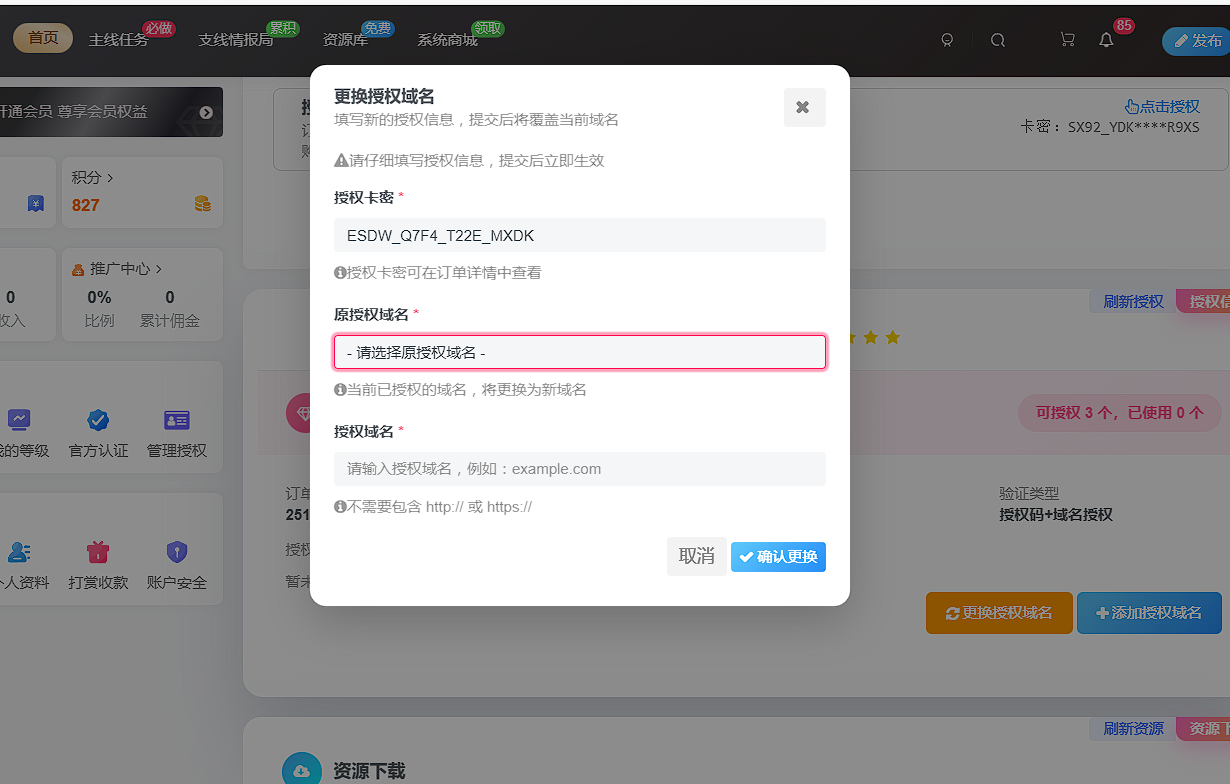Select the 官方认证 verification icon
This screenshot has height=784, width=1230.
[96, 421]
